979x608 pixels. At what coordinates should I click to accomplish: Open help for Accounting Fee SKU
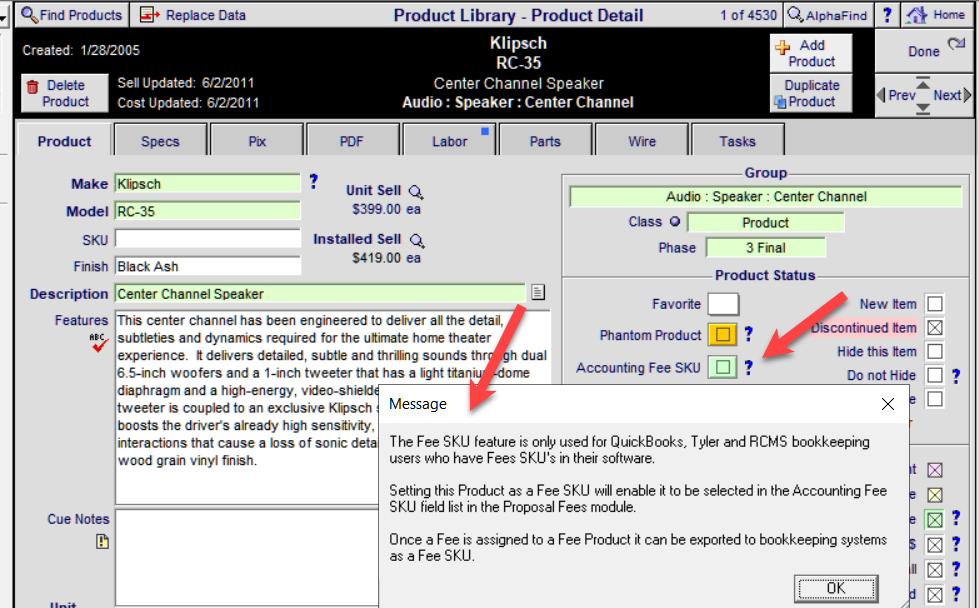pyautogui.click(x=748, y=368)
